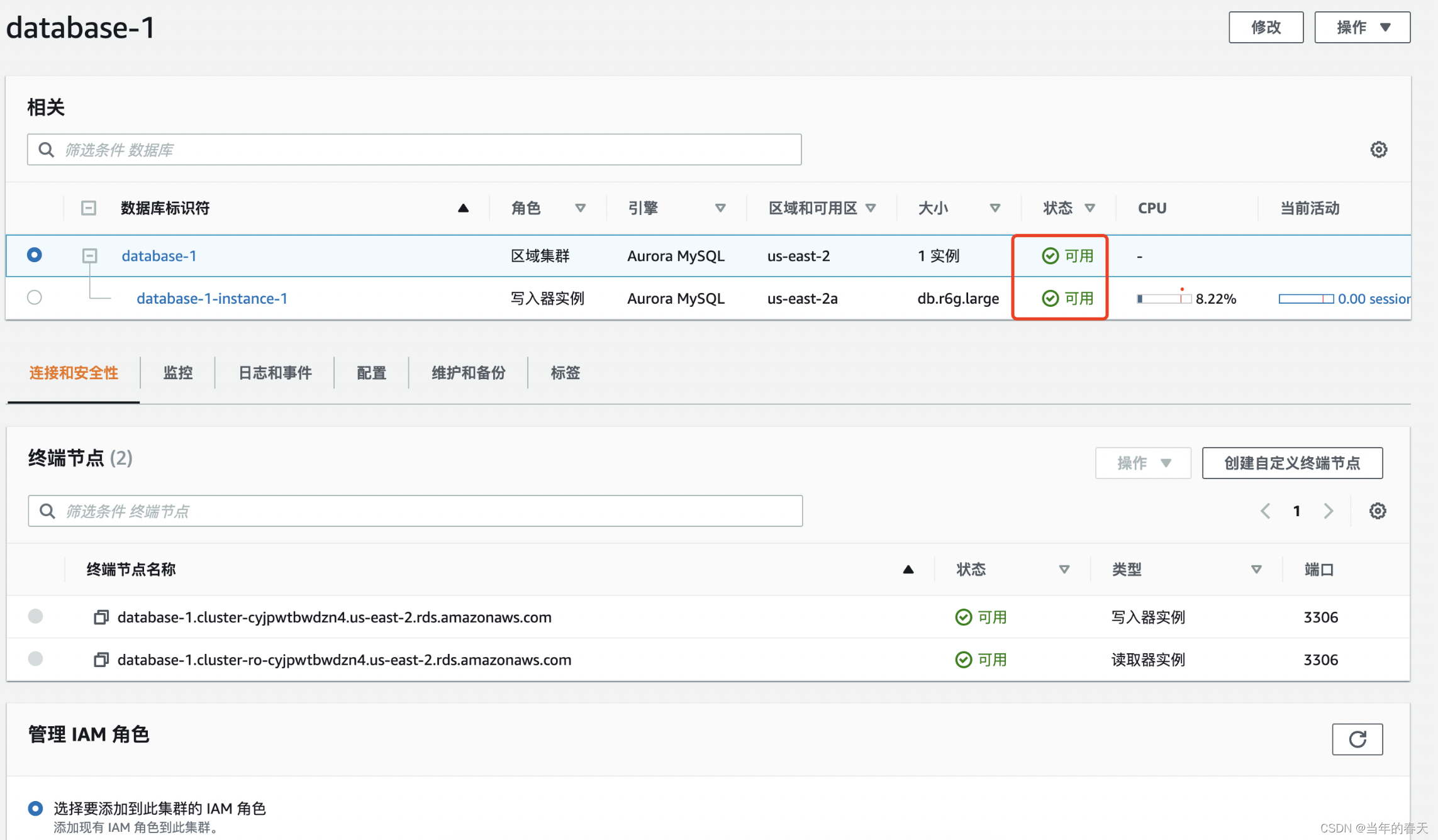The width and height of the screenshot is (1438, 840).
Task: Click current activity sessions bar
Action: [x=1306, y=299]
